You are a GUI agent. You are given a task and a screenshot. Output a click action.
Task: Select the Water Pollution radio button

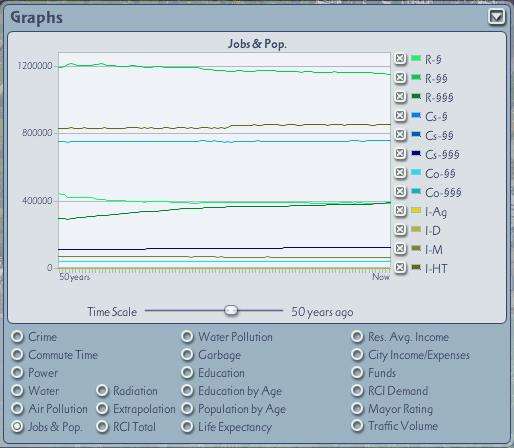[x=187, y=337]
